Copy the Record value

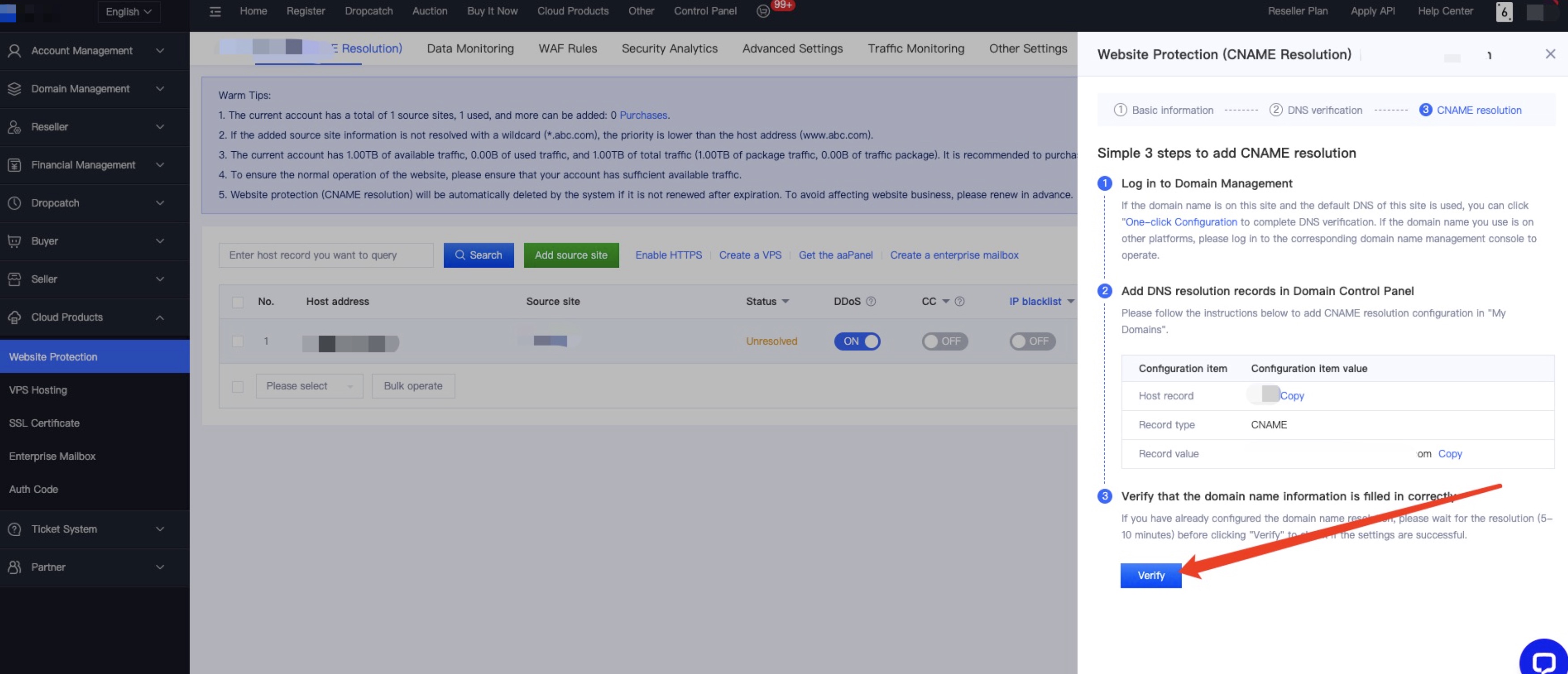click(x=1450, y=454)
